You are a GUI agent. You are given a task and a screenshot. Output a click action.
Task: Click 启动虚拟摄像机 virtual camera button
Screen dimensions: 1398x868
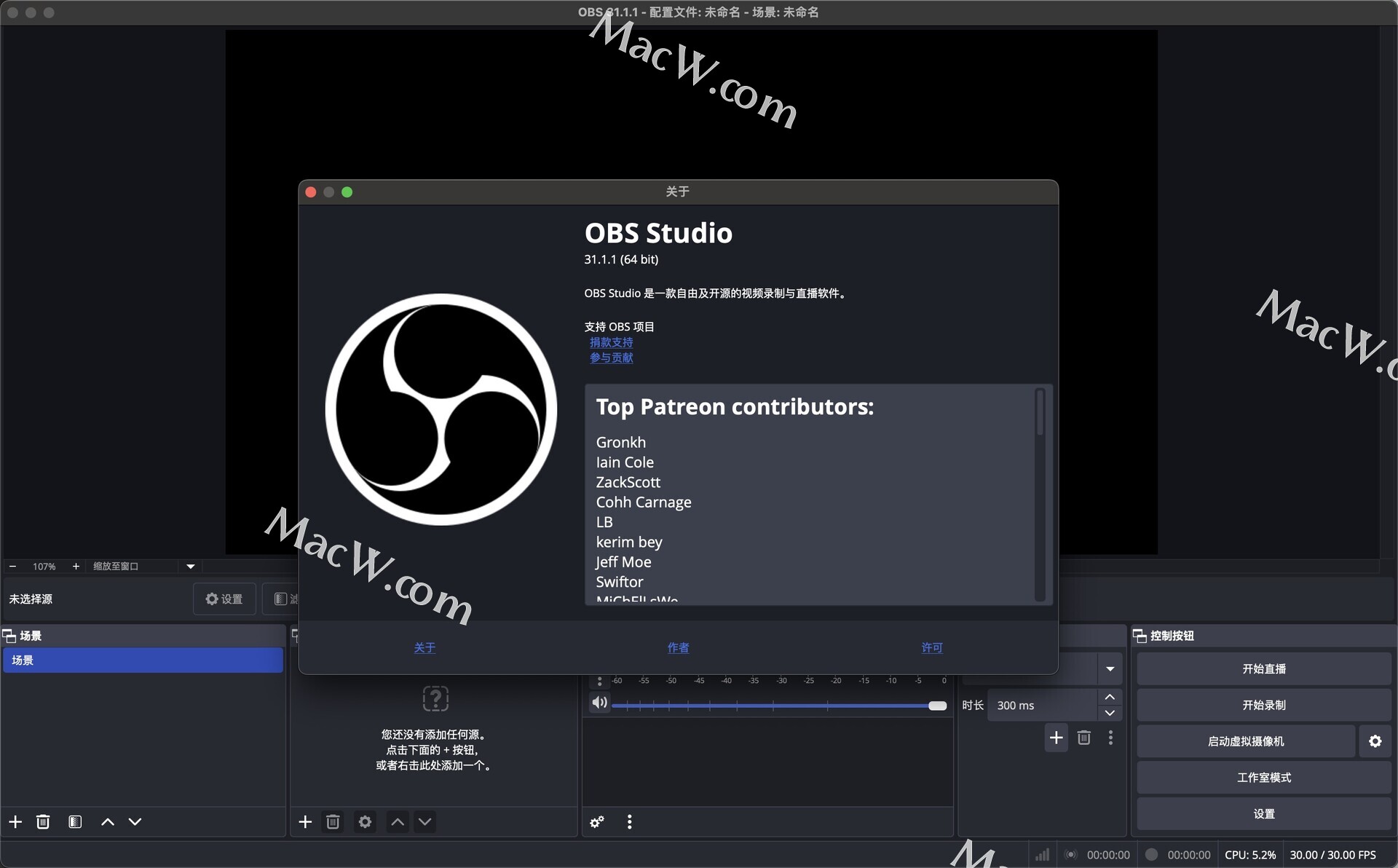pos(1246,741)
